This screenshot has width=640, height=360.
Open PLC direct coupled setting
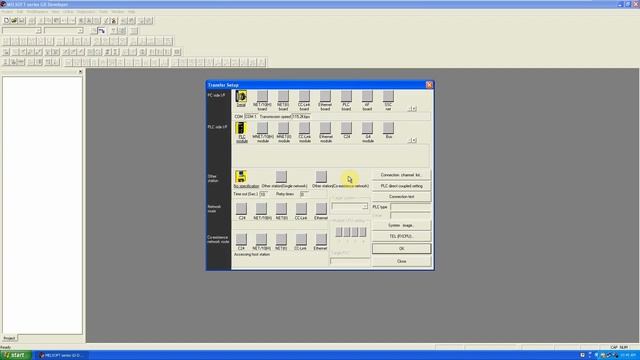coord(401,186)
